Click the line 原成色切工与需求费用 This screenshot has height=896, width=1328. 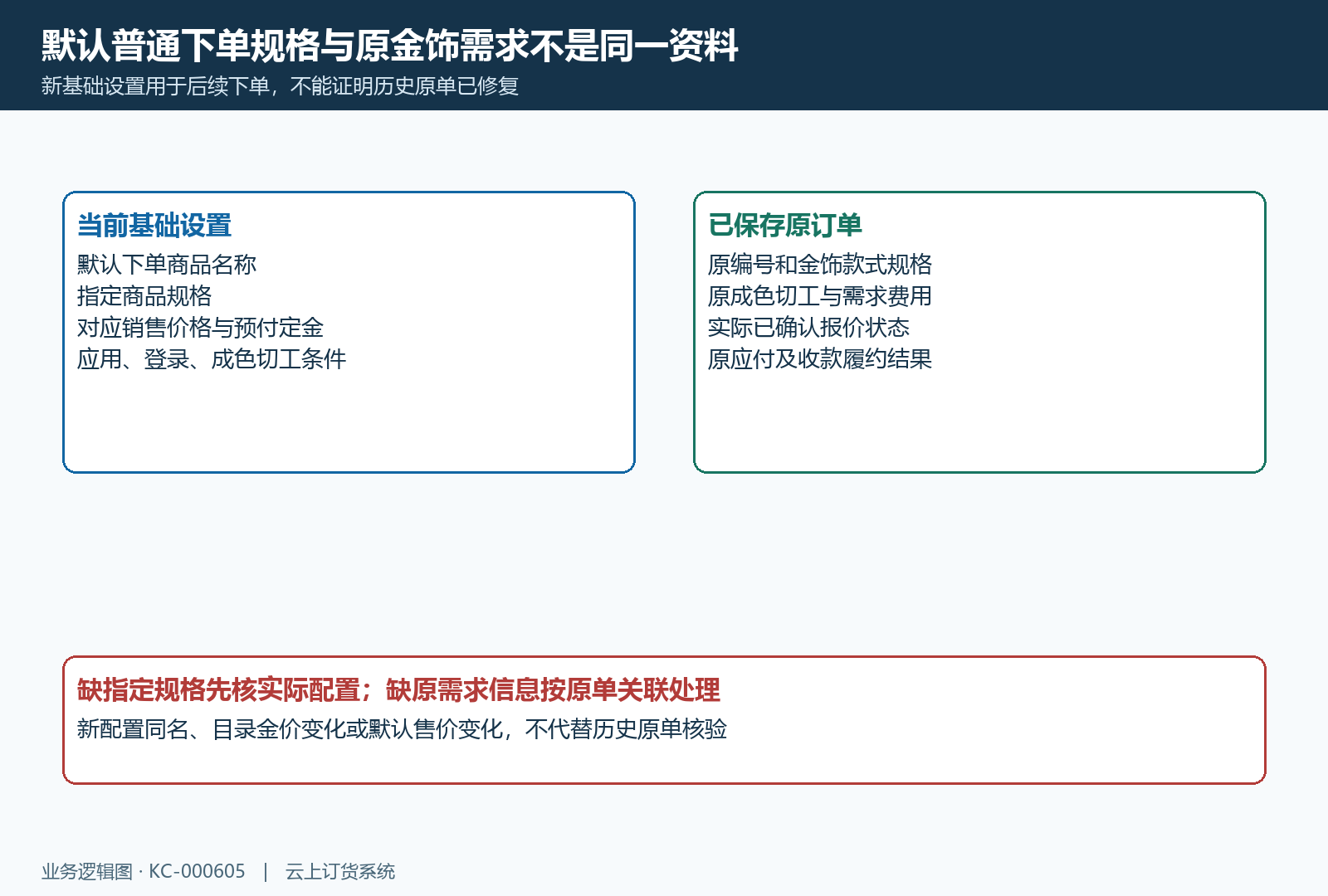click(x=820, y=296)
